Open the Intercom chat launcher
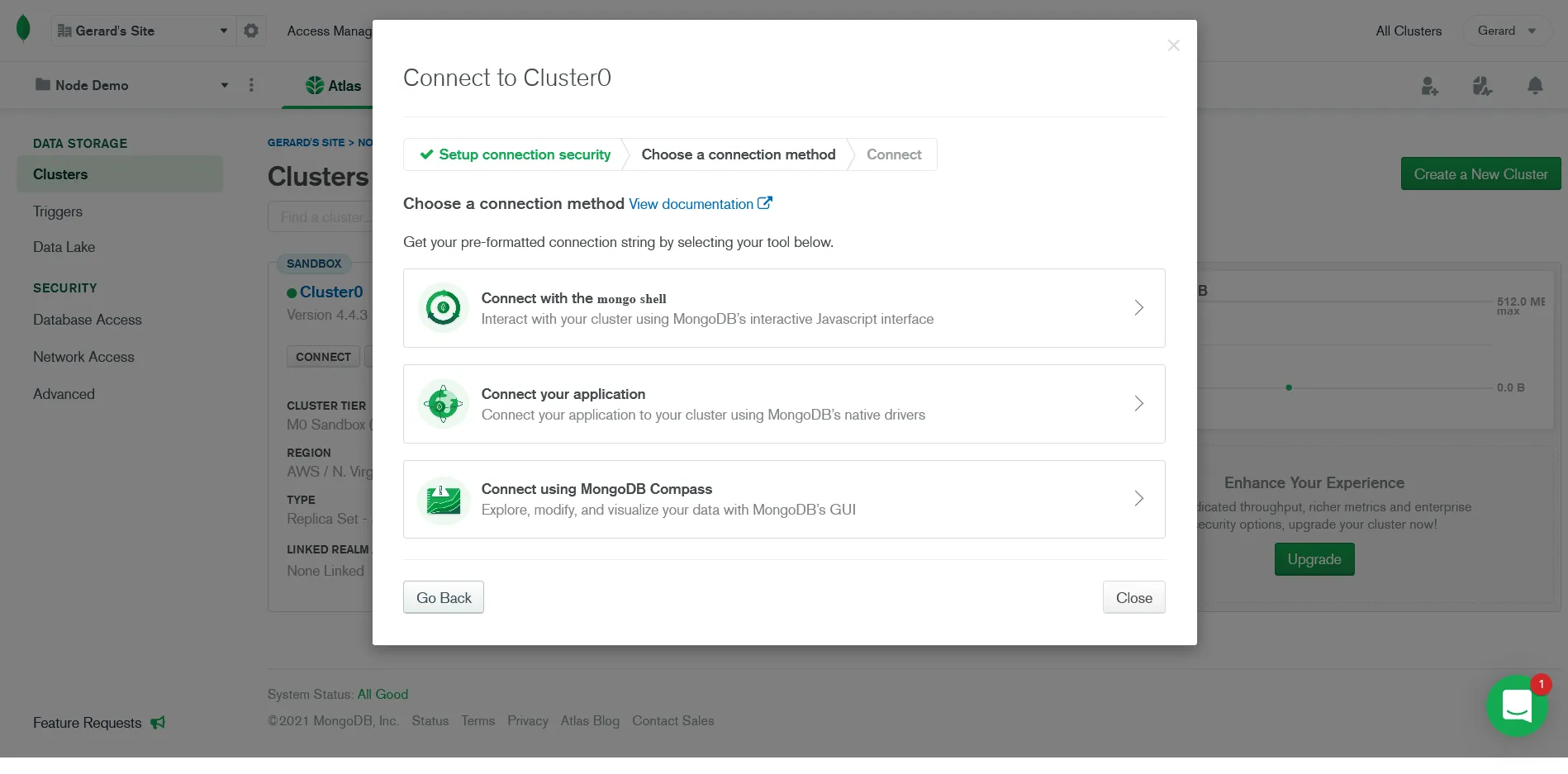The width and height of the screenshot is (1568, 774). (1517, 706)
